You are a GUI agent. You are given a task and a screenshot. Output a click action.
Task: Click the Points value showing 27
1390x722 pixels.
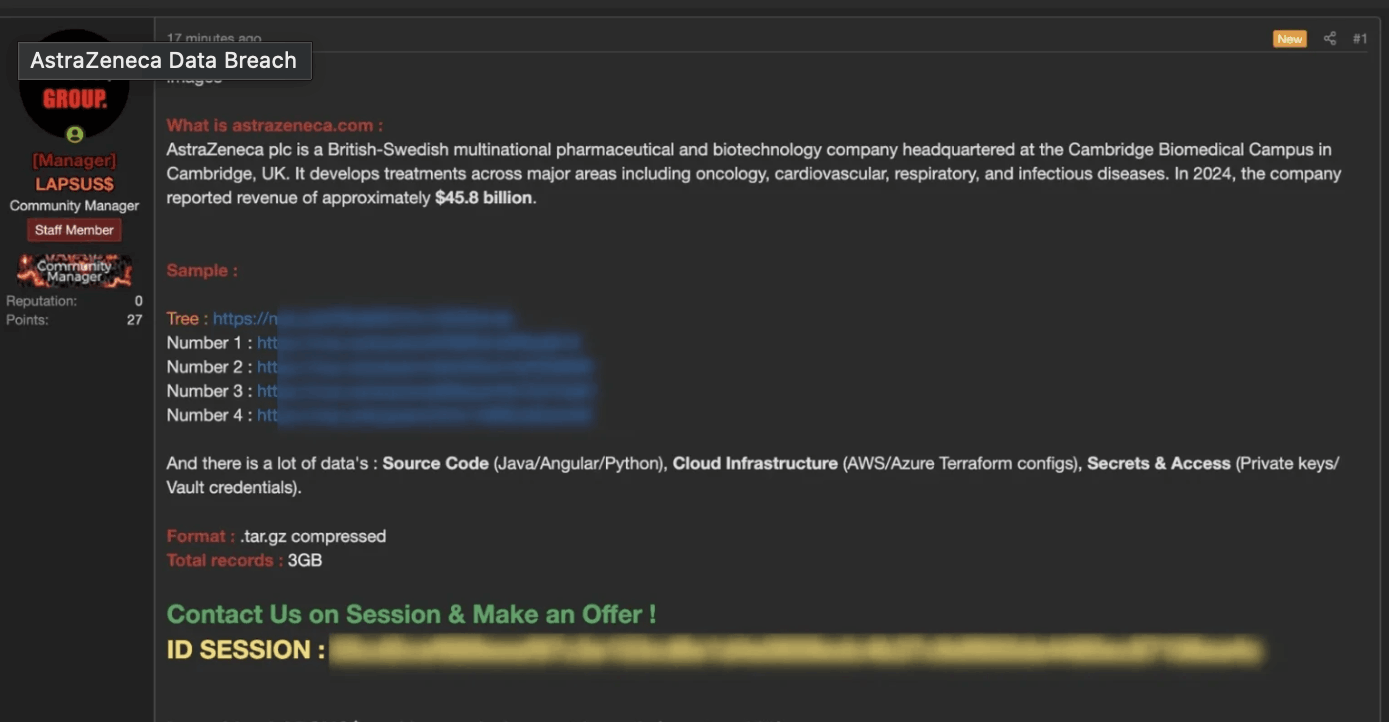pyautogui.click(x=134, y=319)
